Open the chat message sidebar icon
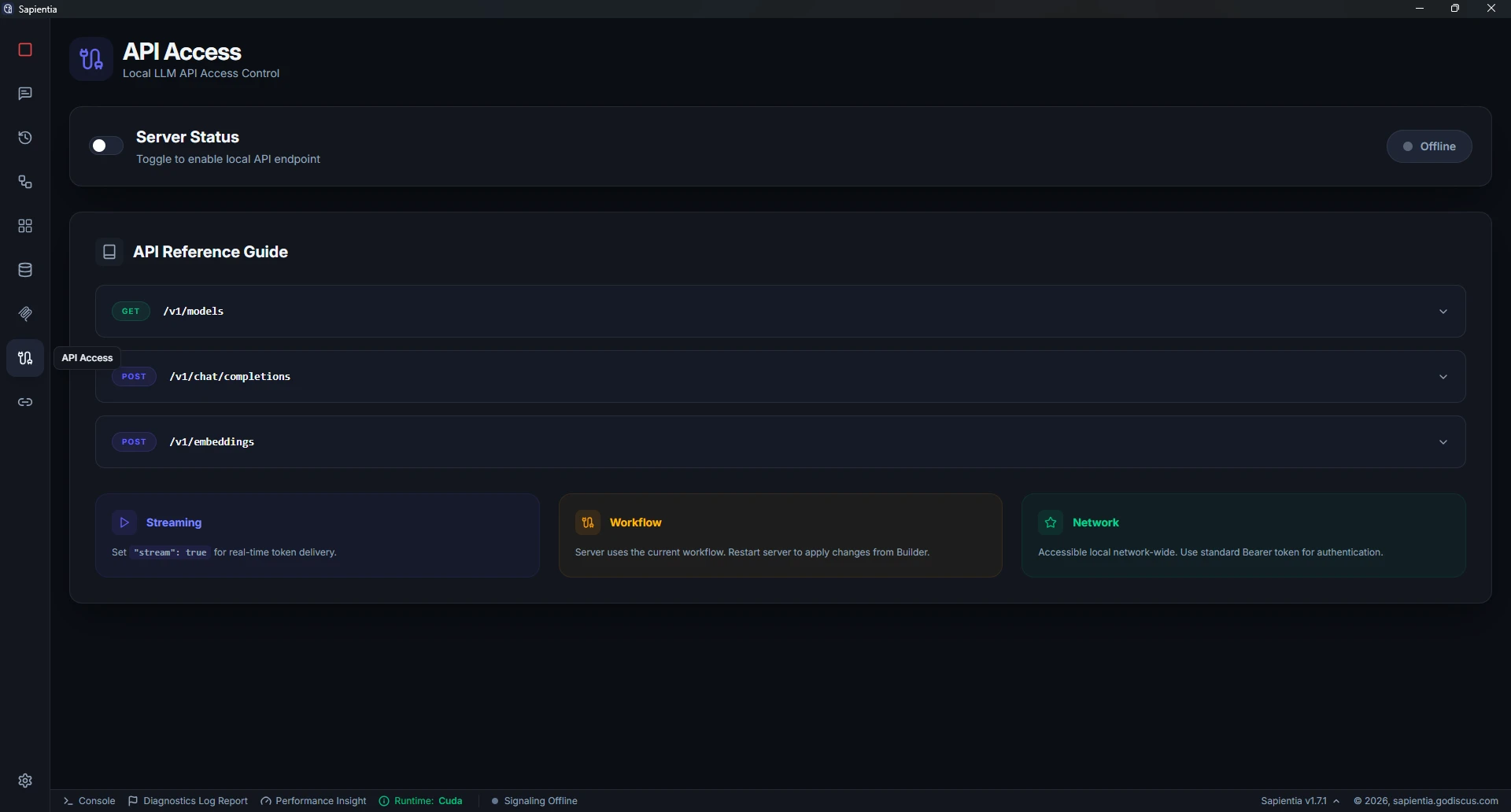 point(25,94)
